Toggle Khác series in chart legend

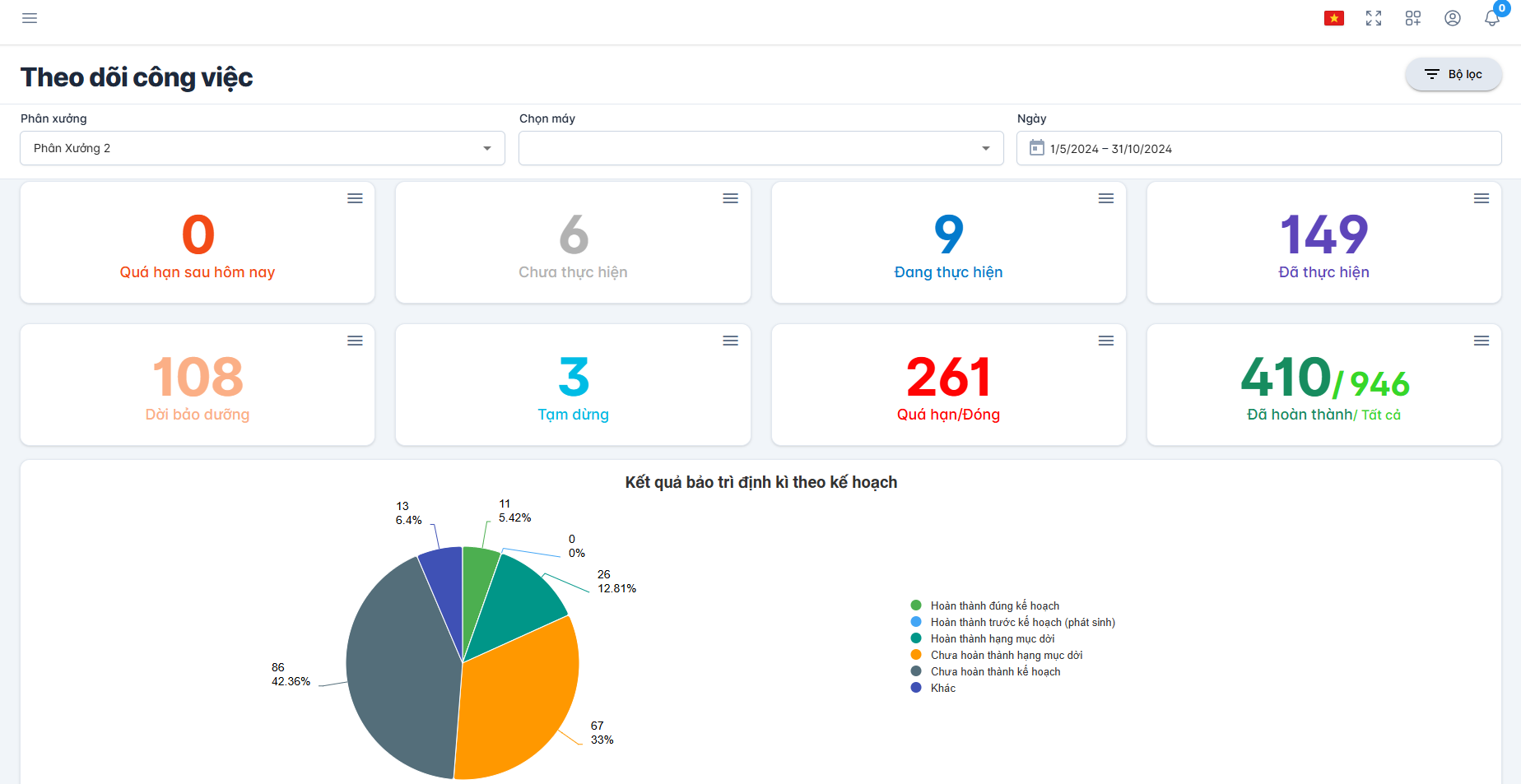[942, 688]
